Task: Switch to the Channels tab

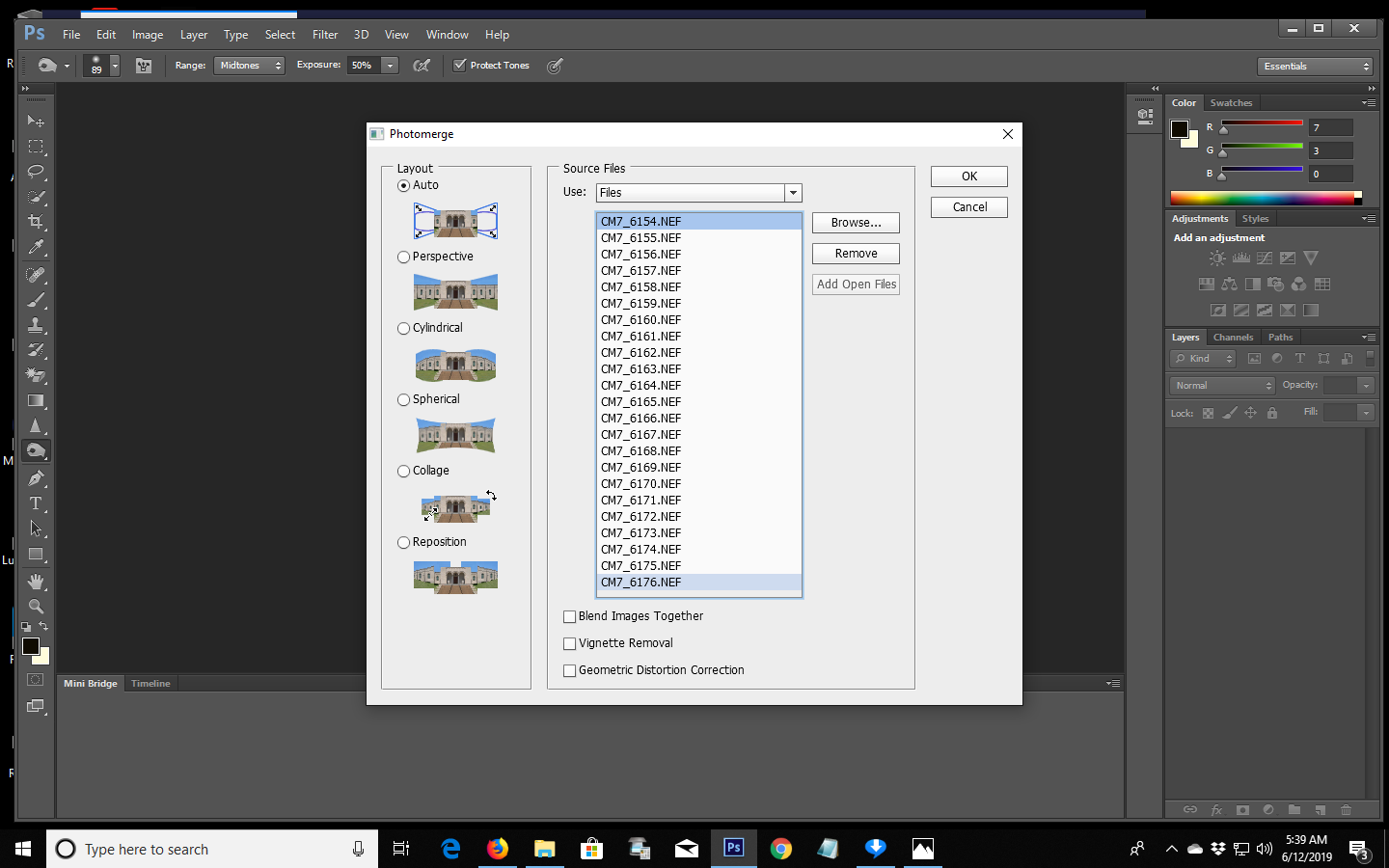Action: click(x=1233, y=337)
